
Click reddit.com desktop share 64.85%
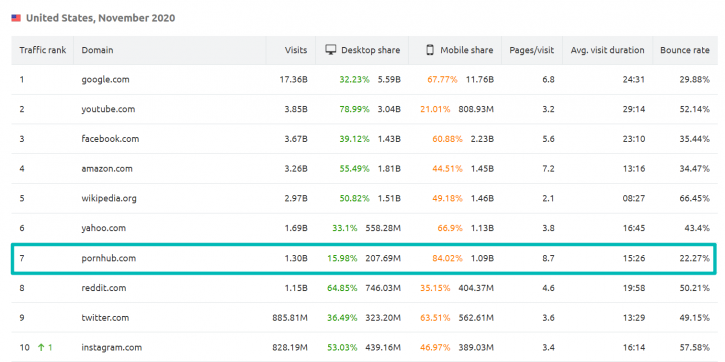(343, 288)
